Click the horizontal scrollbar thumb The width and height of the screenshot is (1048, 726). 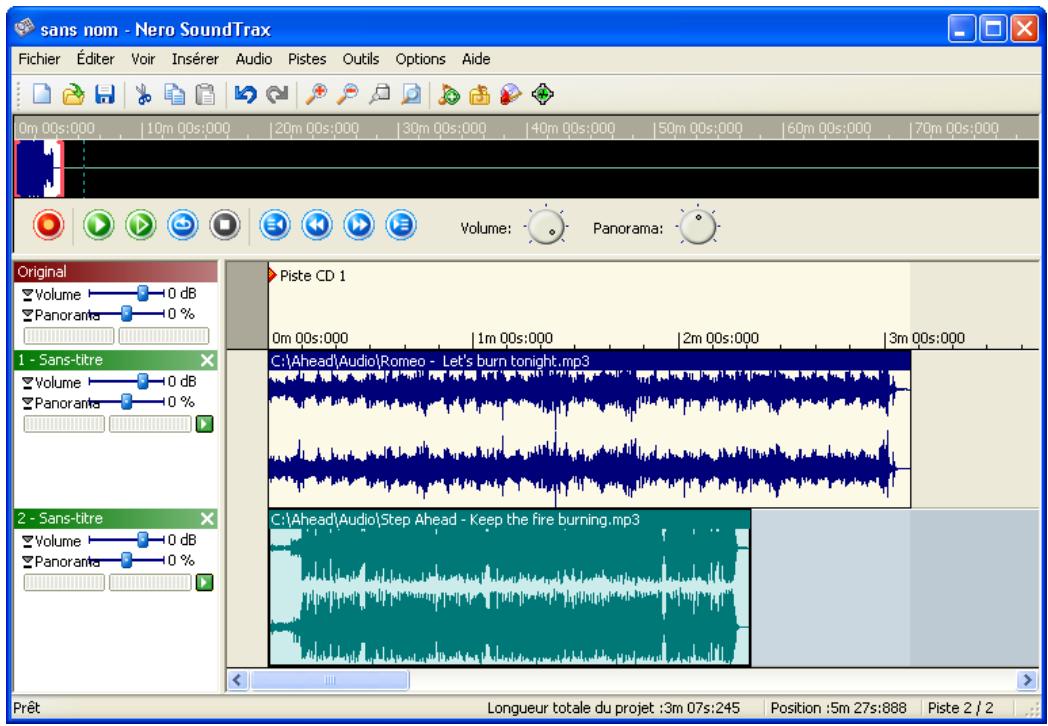330,681
